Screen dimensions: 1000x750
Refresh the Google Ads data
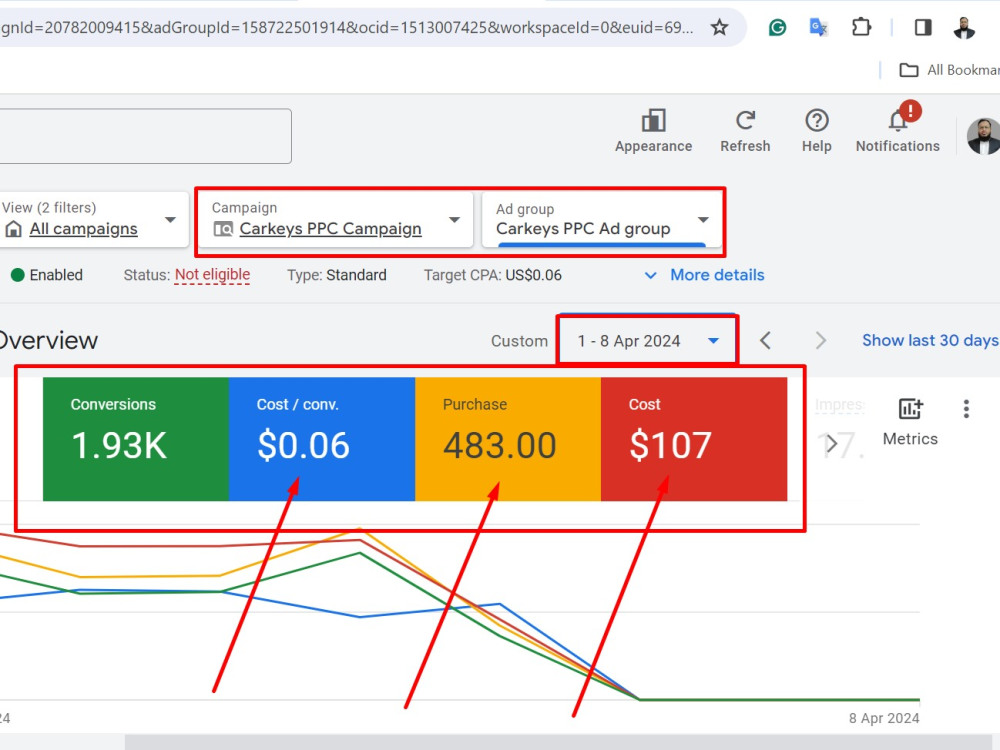coord(745,131)
